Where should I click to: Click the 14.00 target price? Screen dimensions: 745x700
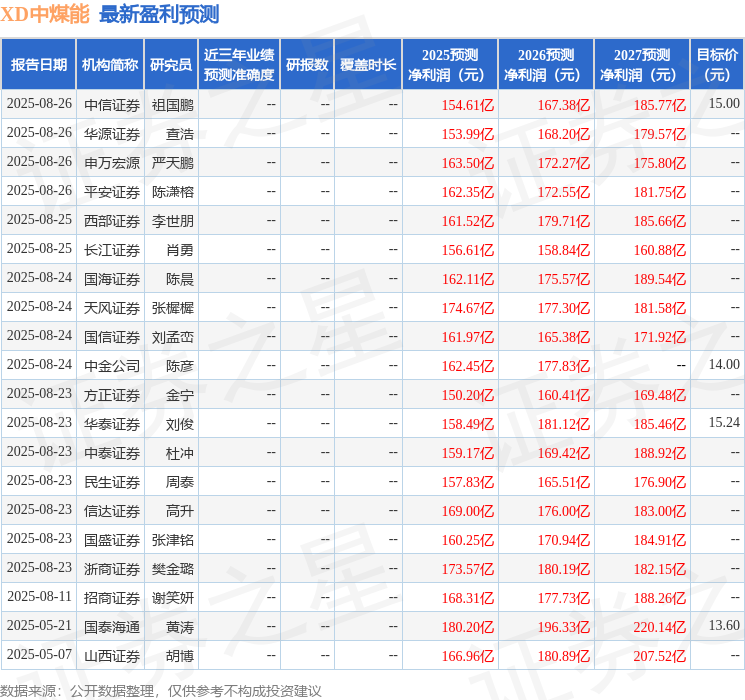724,364
